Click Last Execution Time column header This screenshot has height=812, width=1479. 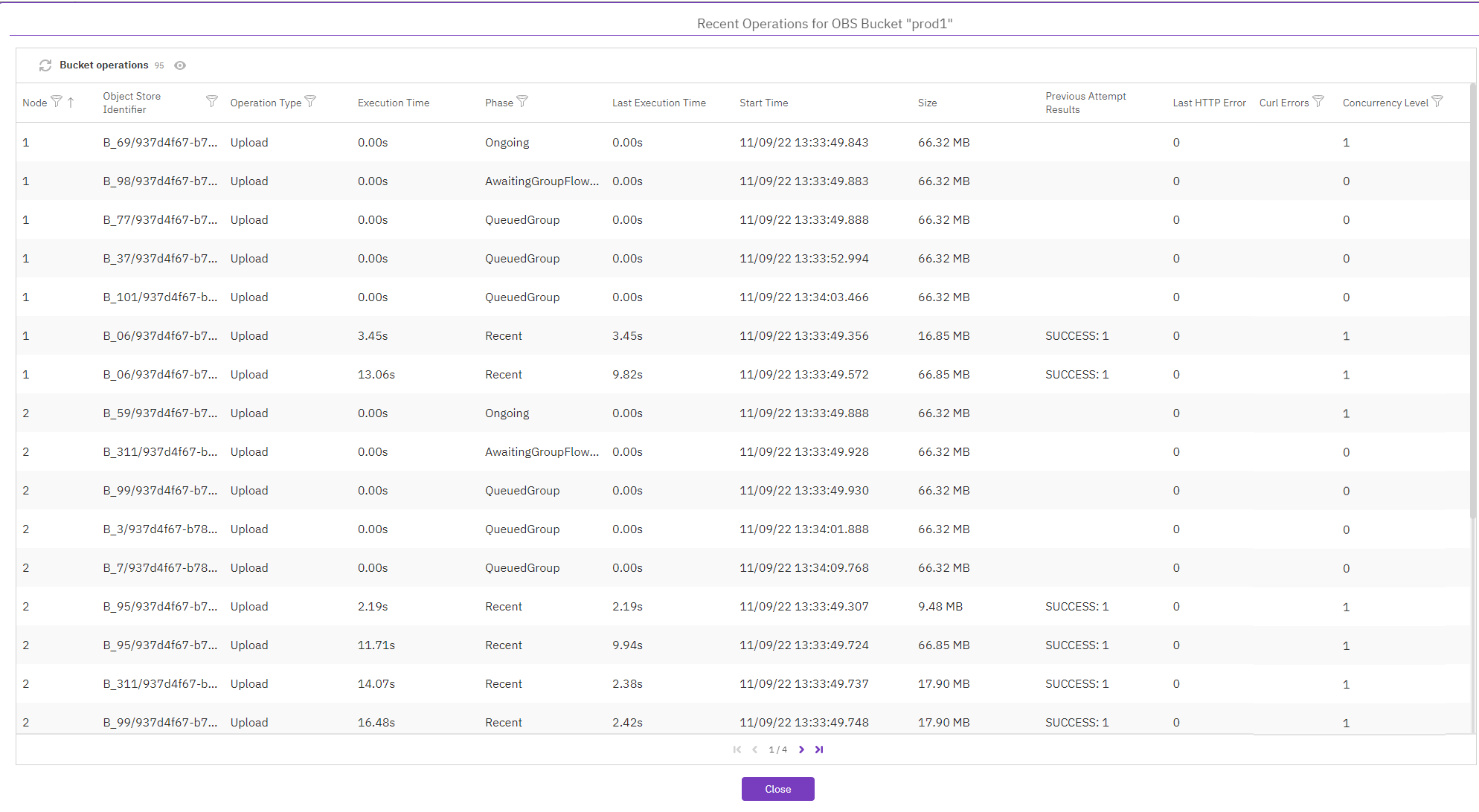pos(658,103)
